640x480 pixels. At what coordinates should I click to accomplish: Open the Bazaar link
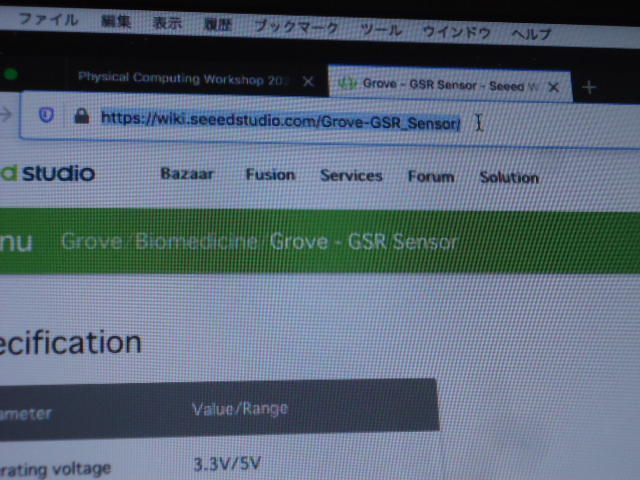[187, 174]
